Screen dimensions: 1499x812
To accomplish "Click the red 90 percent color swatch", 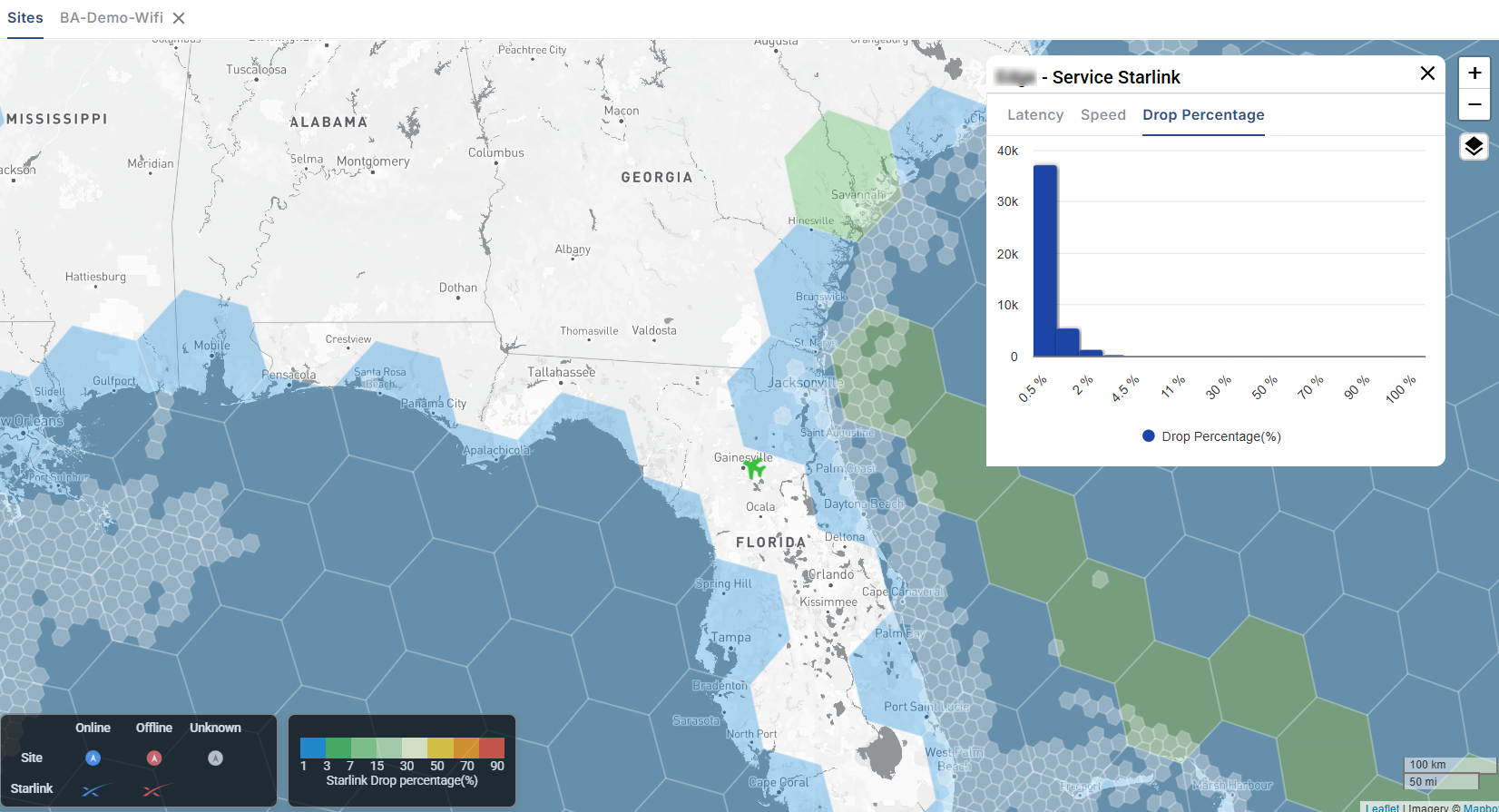I will pyautogui.click(x=492, y=748).
